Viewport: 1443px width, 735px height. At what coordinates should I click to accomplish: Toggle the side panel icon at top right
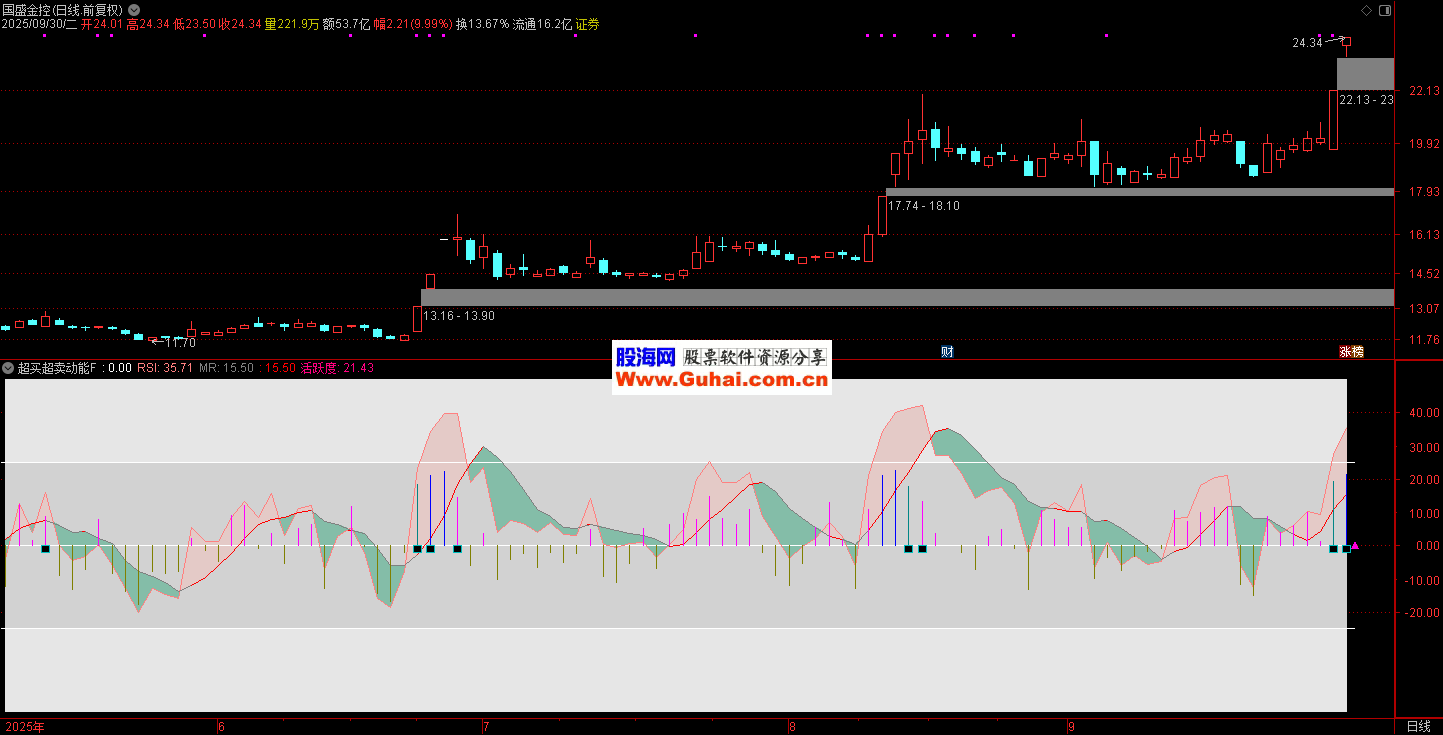coord(1384,10)
